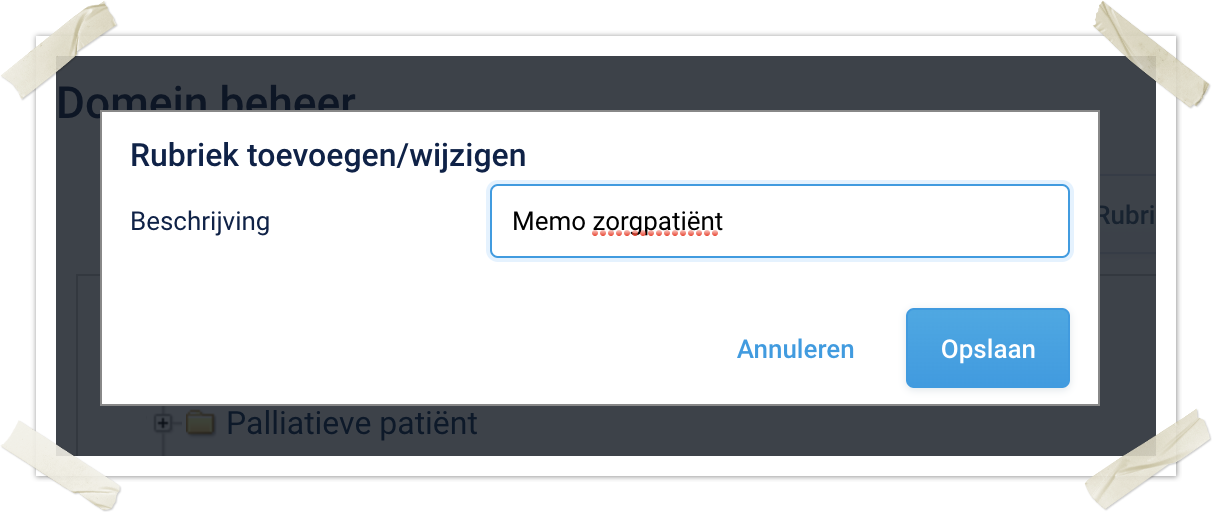The image size is (1212, 512).
Task: Expand the Palliatieve patiënt tree node
Action: pos(162,423)
